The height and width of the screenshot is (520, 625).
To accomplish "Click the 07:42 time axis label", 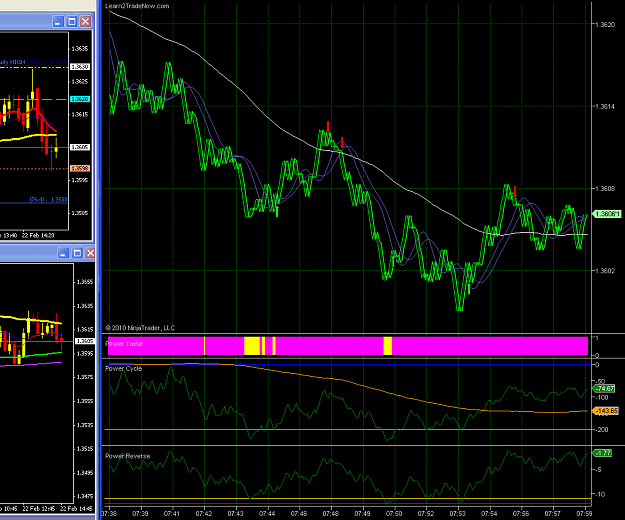I will pos(204,514).
